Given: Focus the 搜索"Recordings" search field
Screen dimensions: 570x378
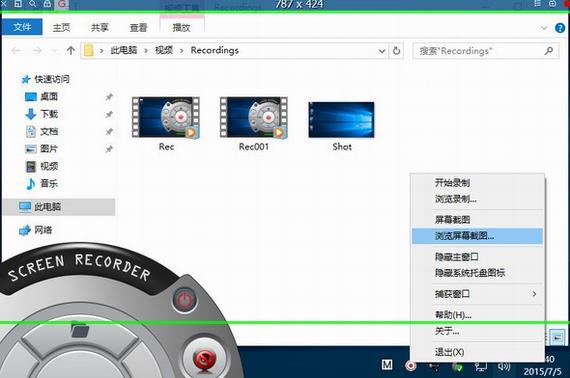Looking at the screenshot, I should [486, 51].
